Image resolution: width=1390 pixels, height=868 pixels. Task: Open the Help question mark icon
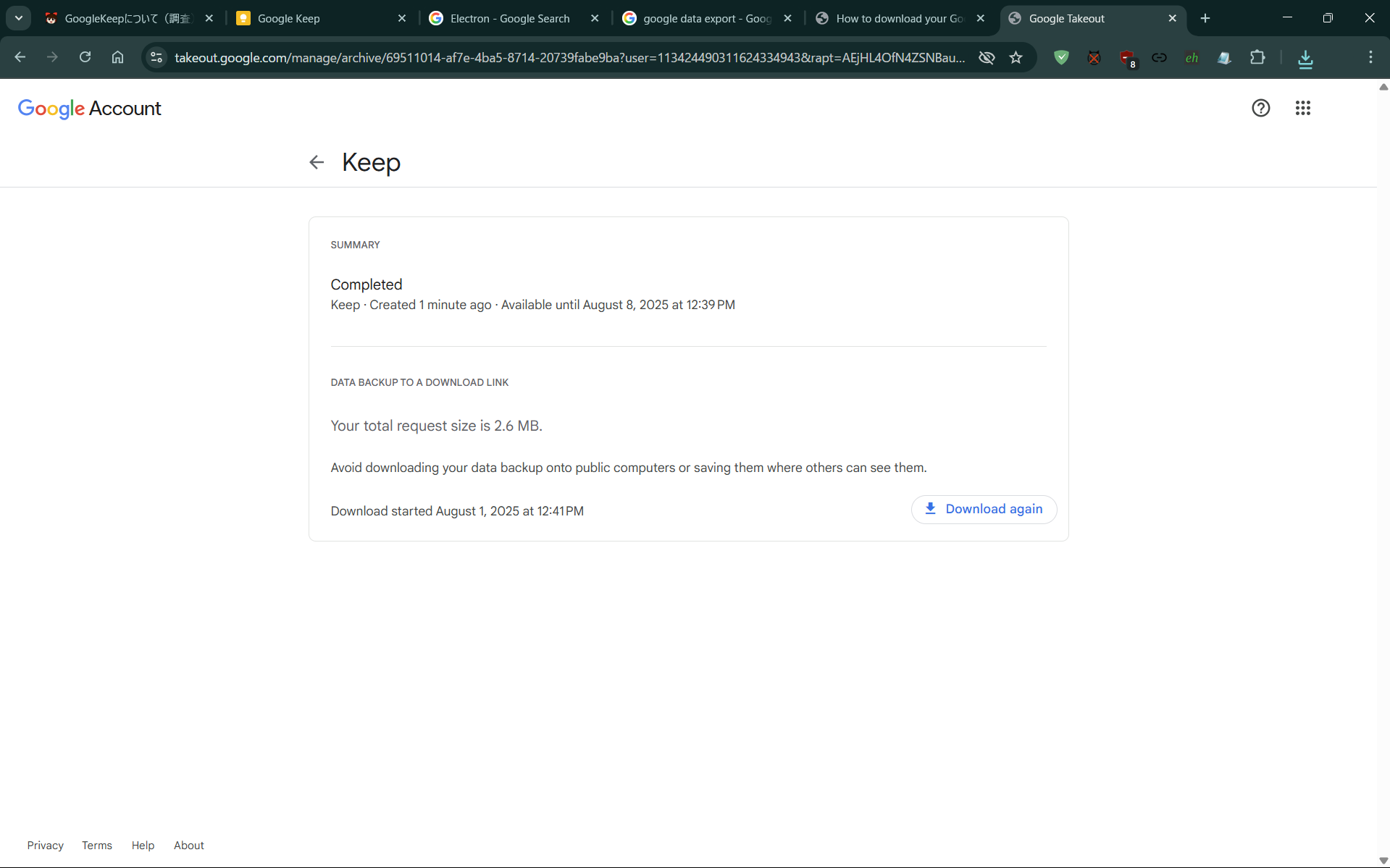[x=1261, y=108]
